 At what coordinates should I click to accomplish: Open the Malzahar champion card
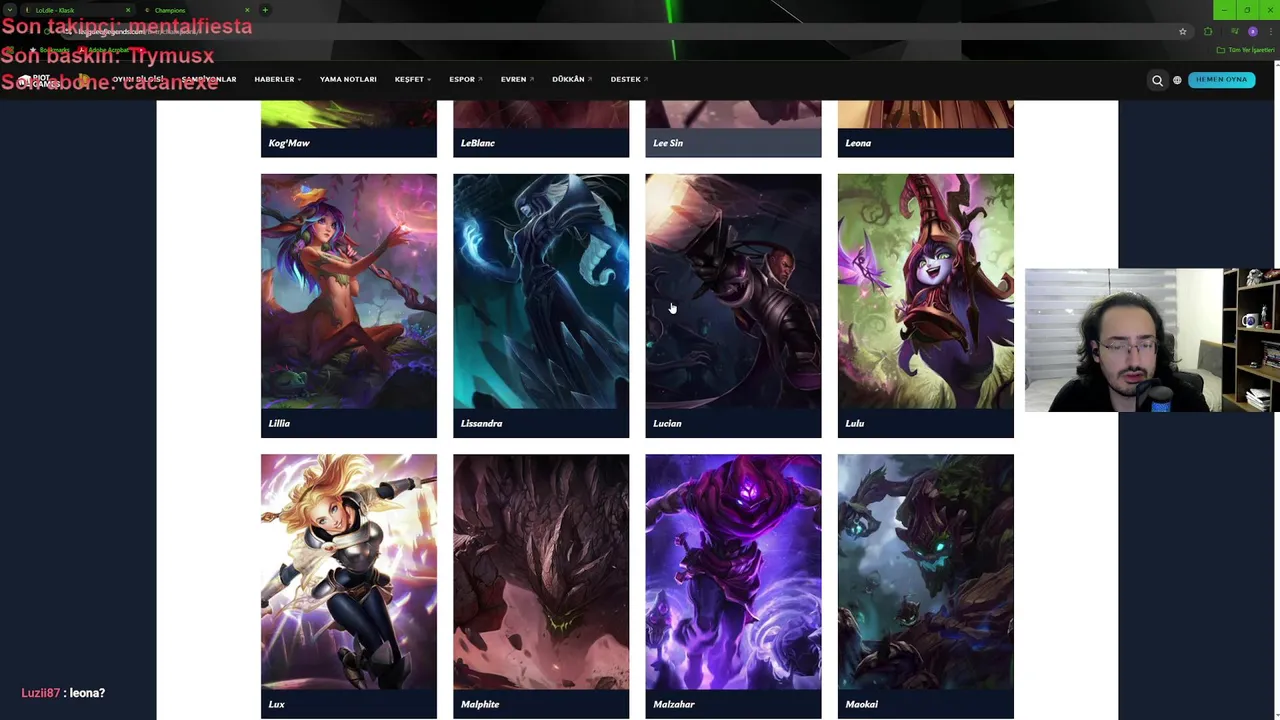pos(733,587)
